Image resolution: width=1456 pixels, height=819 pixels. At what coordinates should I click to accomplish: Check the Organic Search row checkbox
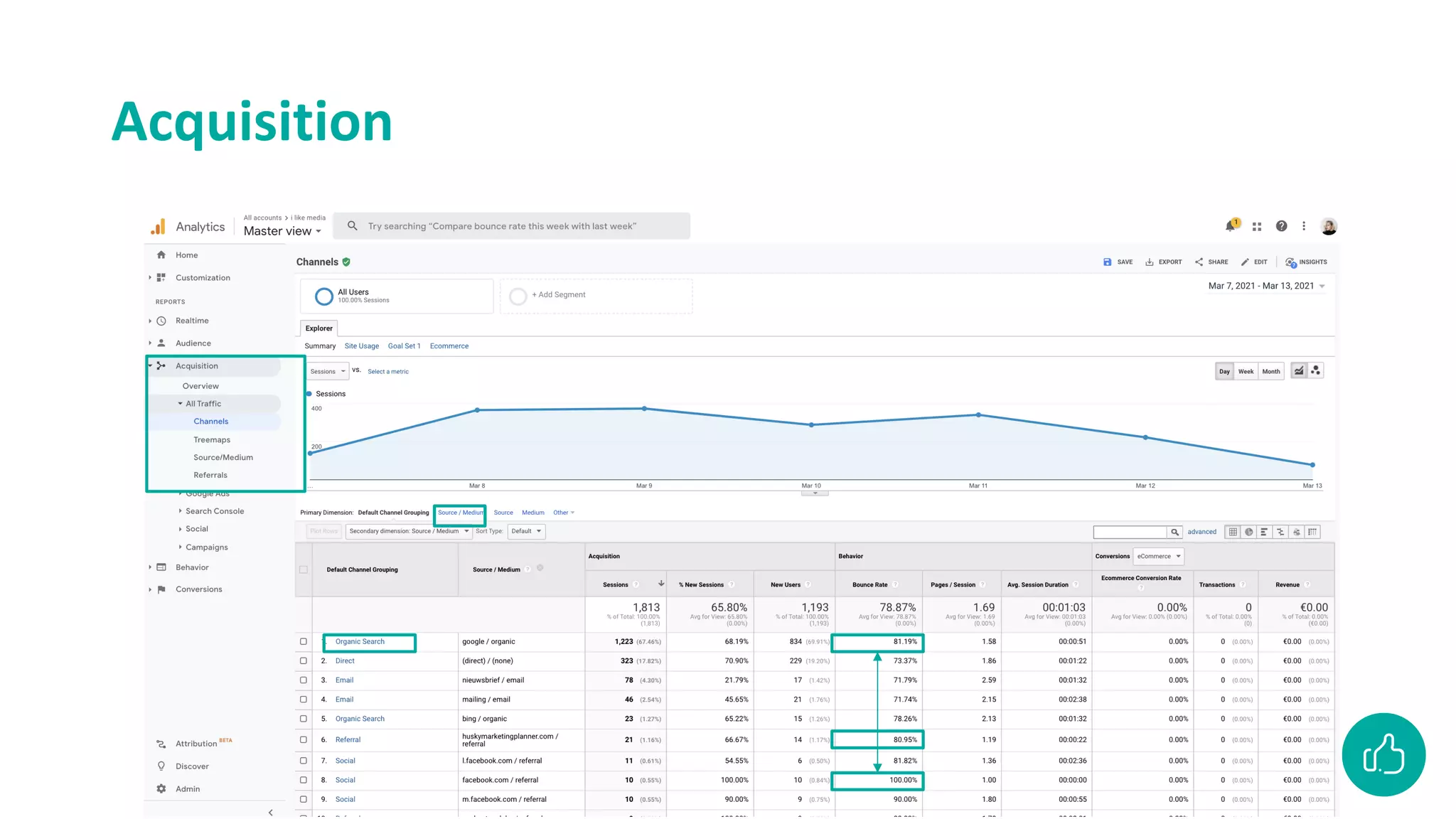tap(304, 642)
